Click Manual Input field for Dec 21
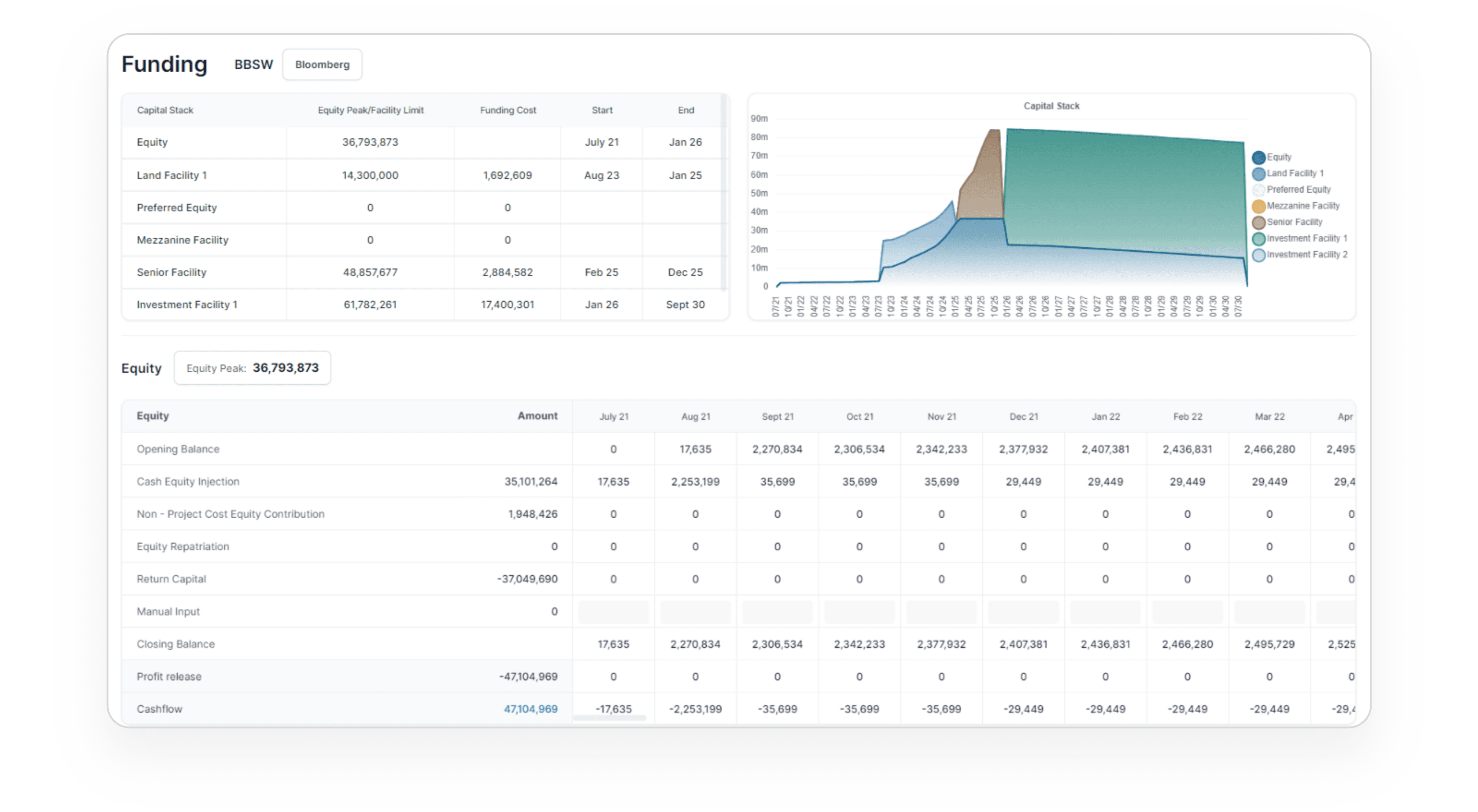This screenshot has height=812, width=1478. (1023, 611)
